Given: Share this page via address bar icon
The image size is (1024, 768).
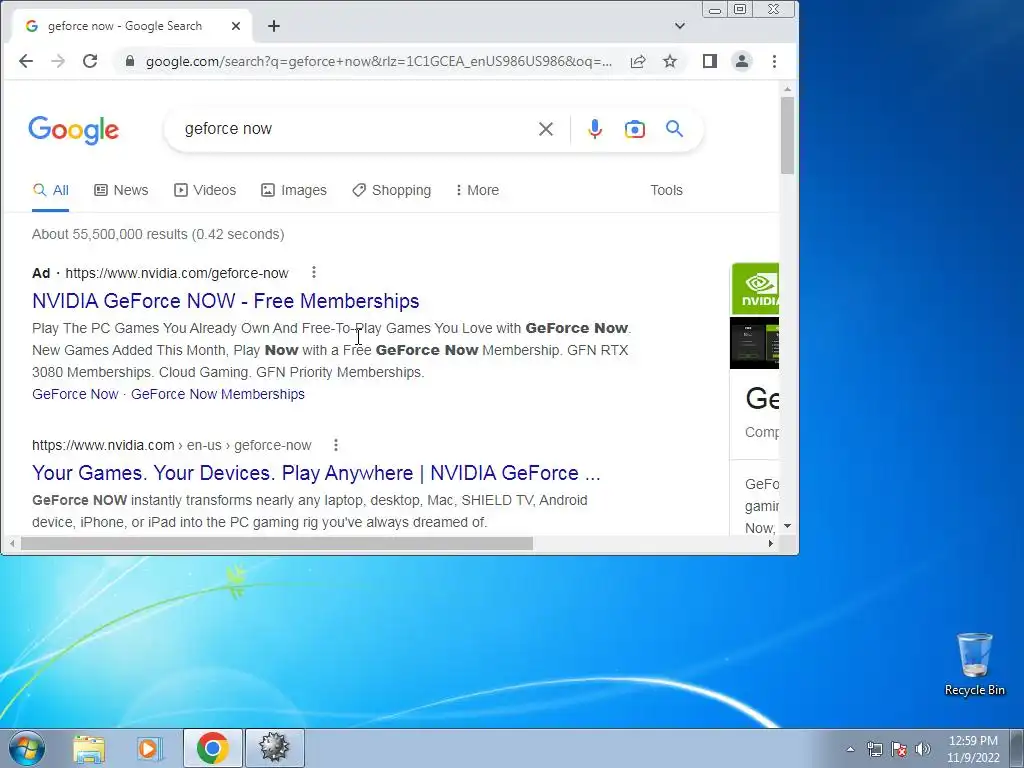Looking at the screenshot, I should [638, 61].
